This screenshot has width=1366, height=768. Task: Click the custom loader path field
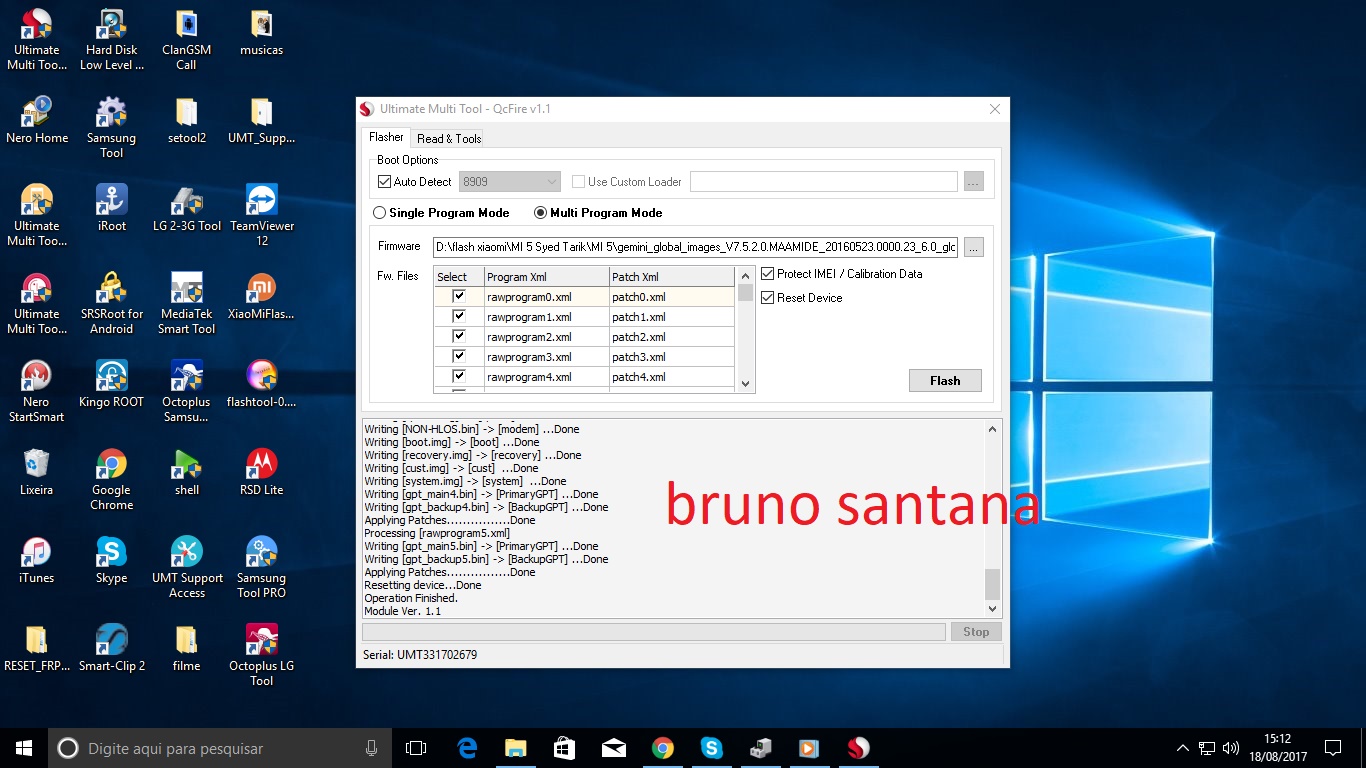pos(824,182)
